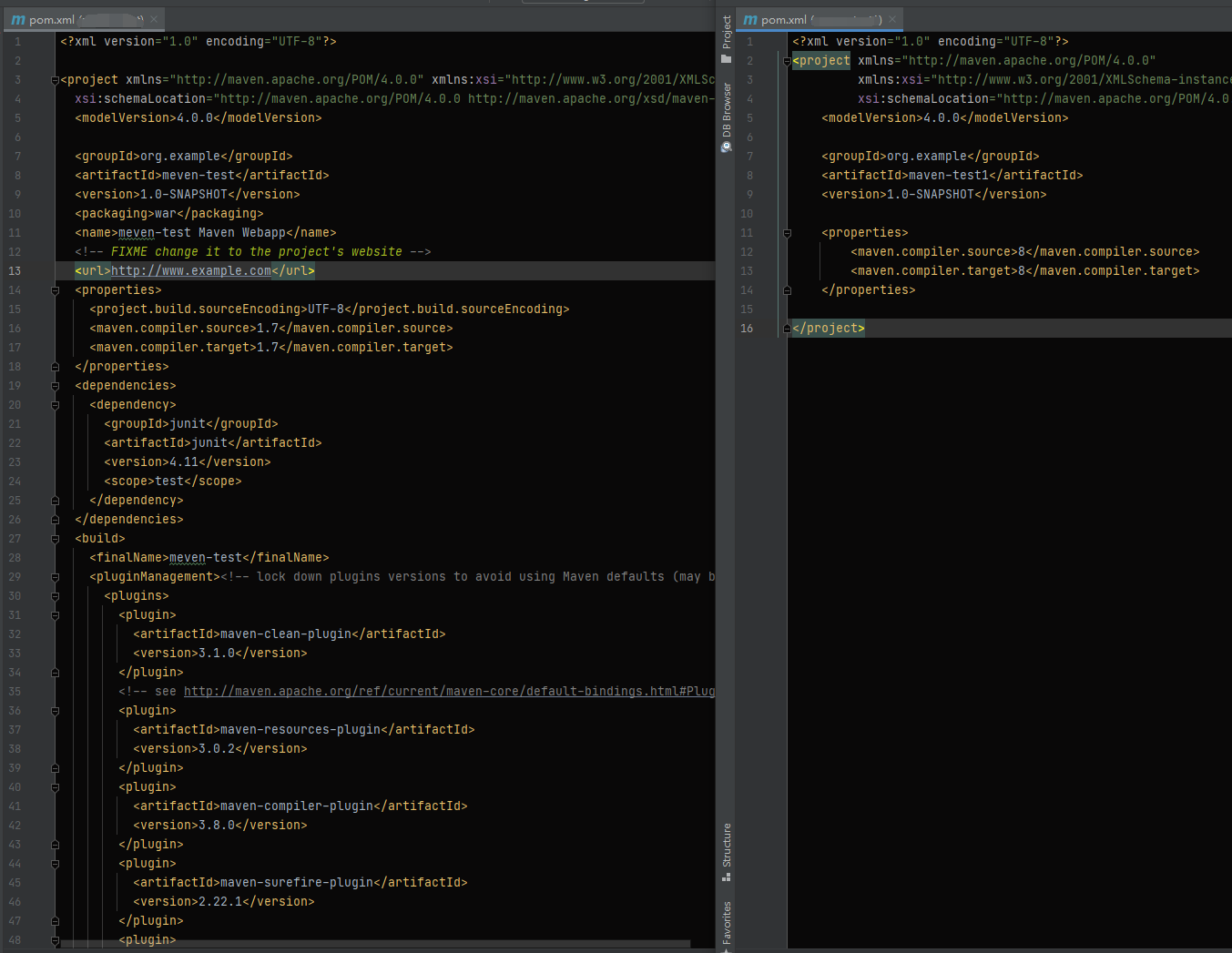This screenshot has height=953, width=1232.
Task: Collapse the dependencies block at line 19
Action: click(x=55, y=386)
